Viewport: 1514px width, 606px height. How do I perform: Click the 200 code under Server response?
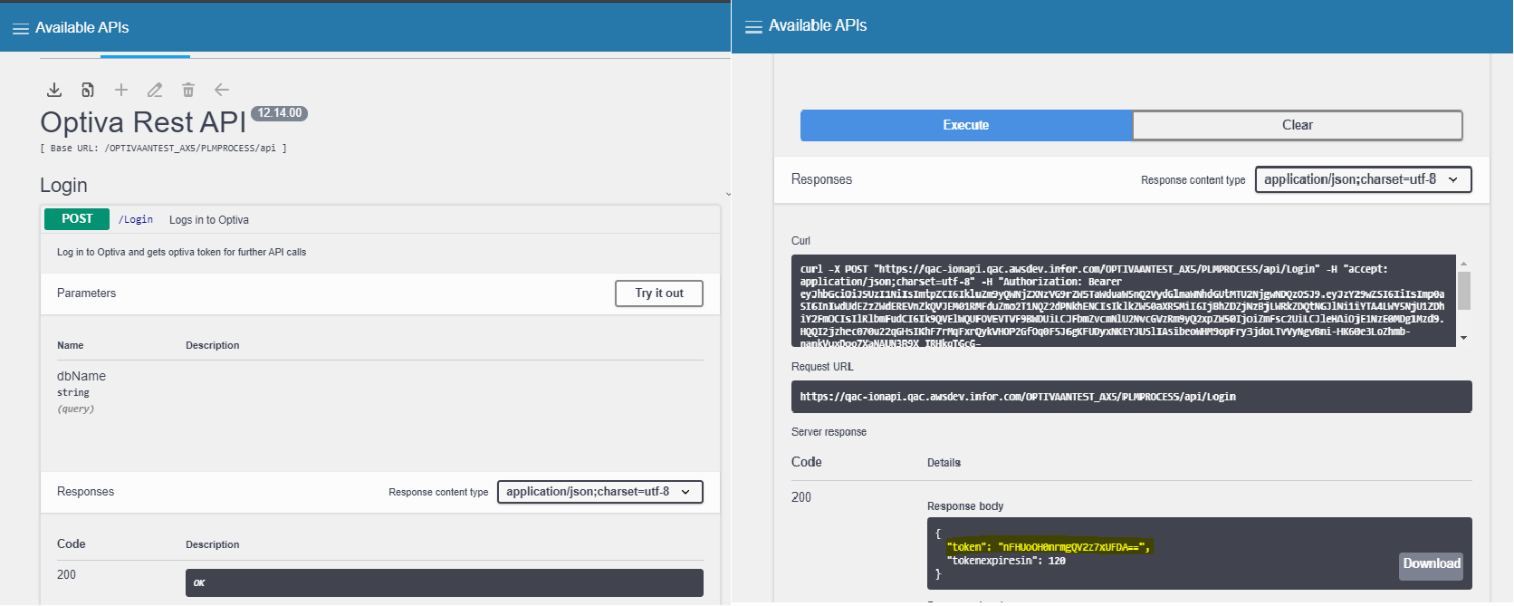coord(801,497)
